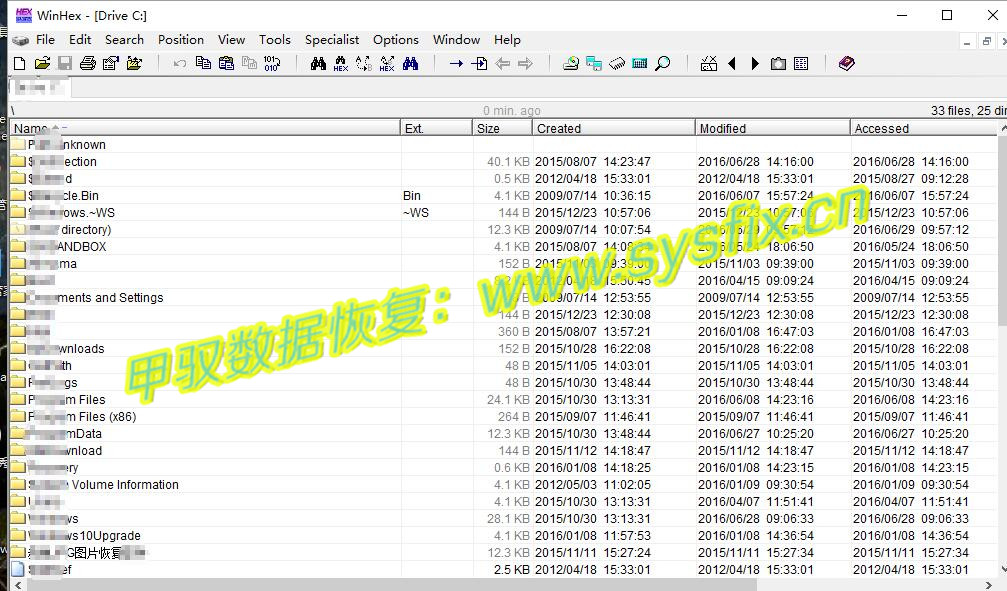
Task: Click the blue binoculars search-again icon
Action: coord(410,63)
